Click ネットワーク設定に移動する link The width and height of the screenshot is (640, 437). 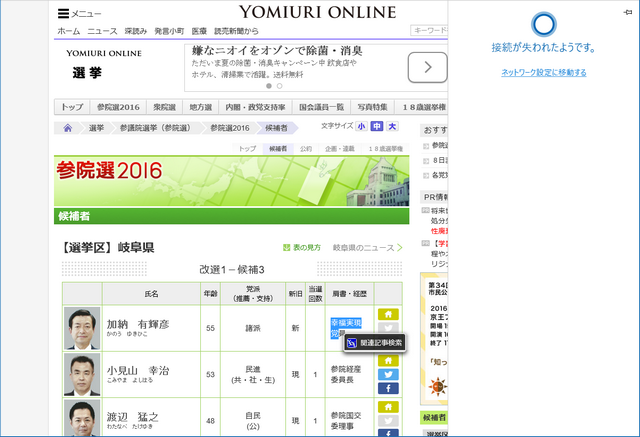[544, 73]
